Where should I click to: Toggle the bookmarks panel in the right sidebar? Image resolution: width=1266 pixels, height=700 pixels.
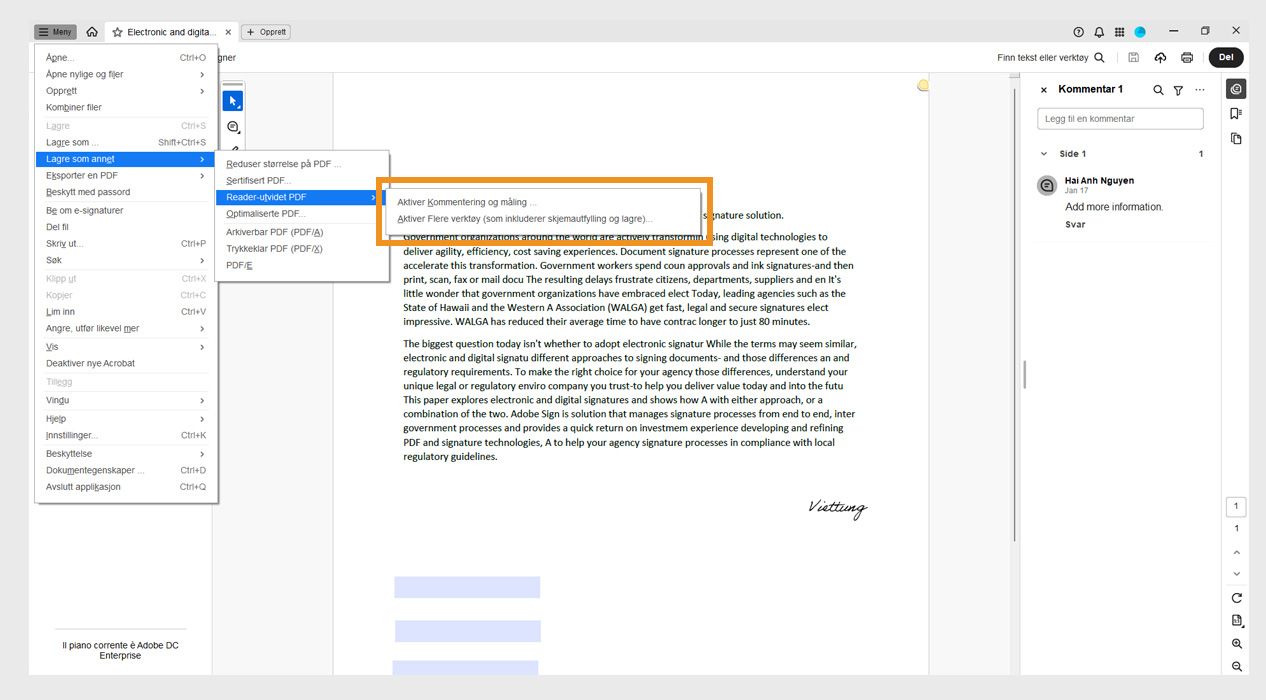click(1236, 113)
